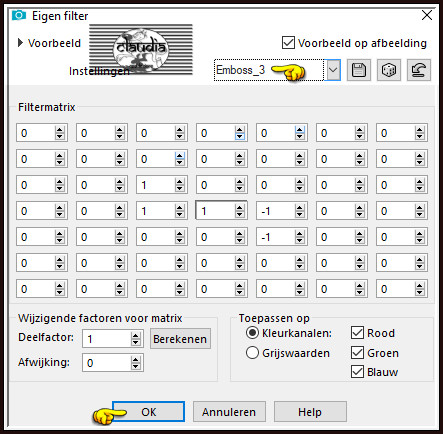Click the Deelfactor spinner arrows
This screenshot has width=443, height=434.
tap(135, 339)
